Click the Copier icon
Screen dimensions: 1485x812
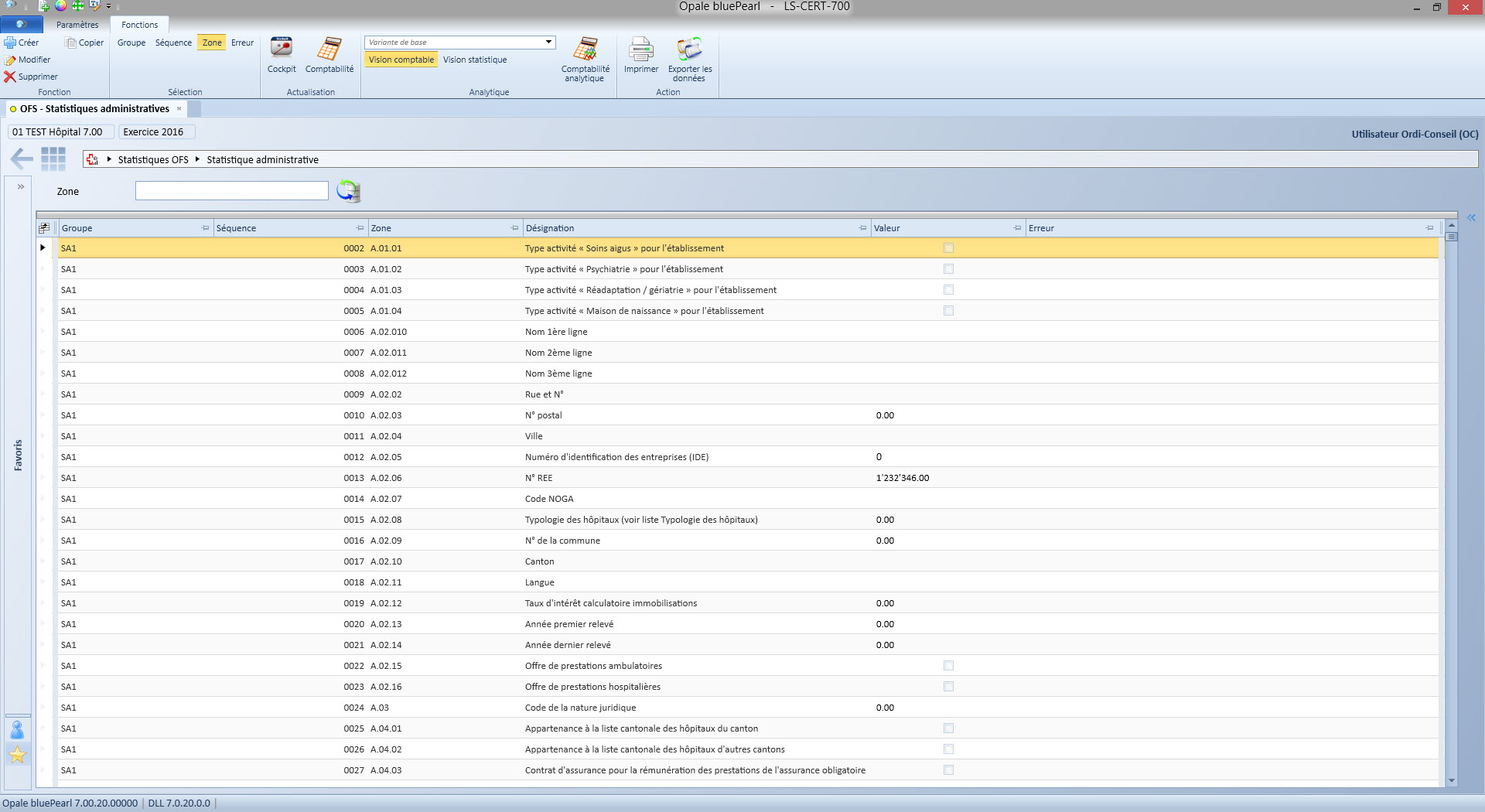tap(71, 43)
